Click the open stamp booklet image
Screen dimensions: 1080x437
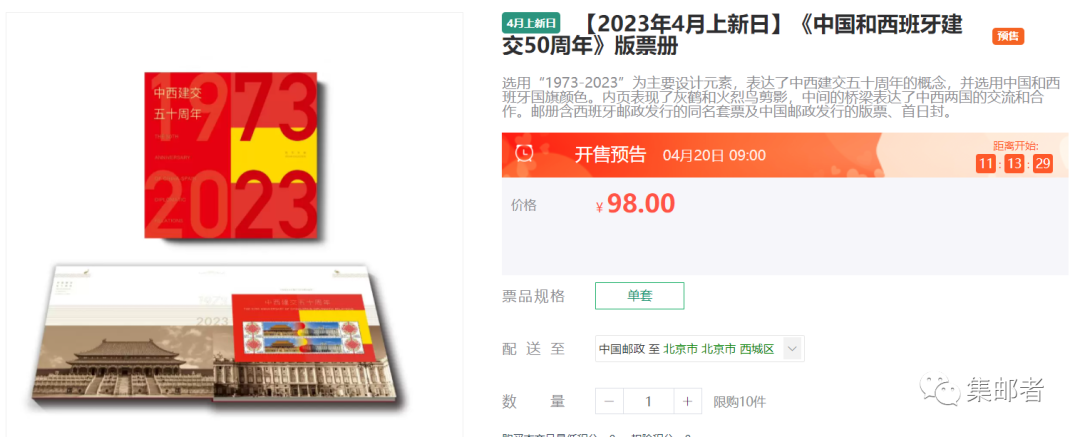pos(216,338)
